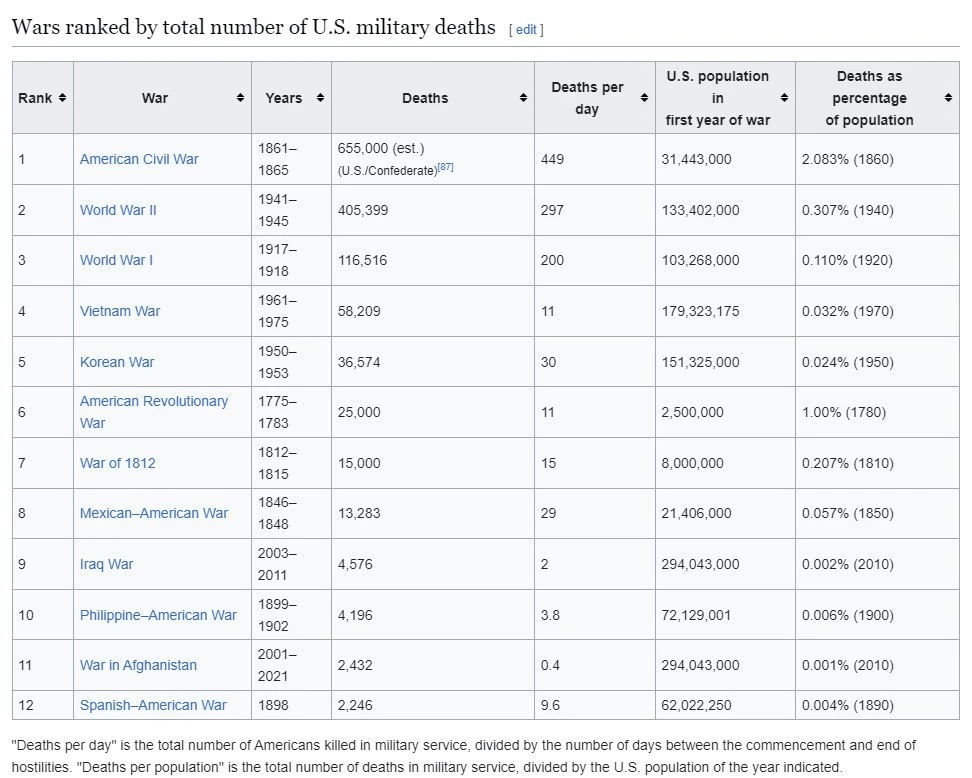Sort Deaths column using arrow icon
This screenshot has height=778, width=972.
[x=523, y=98]
